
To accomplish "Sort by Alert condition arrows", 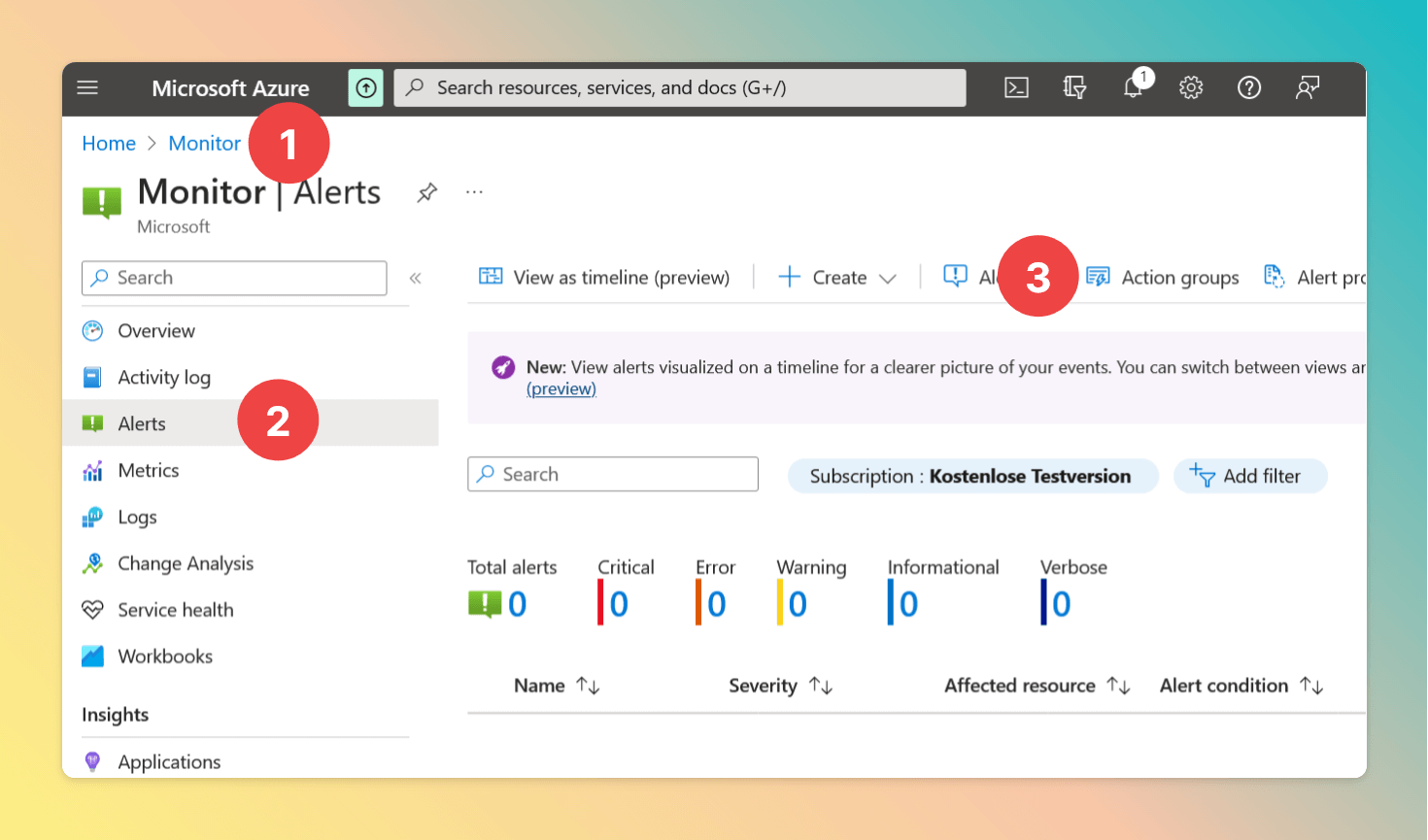I will (x=1311, y=686).
